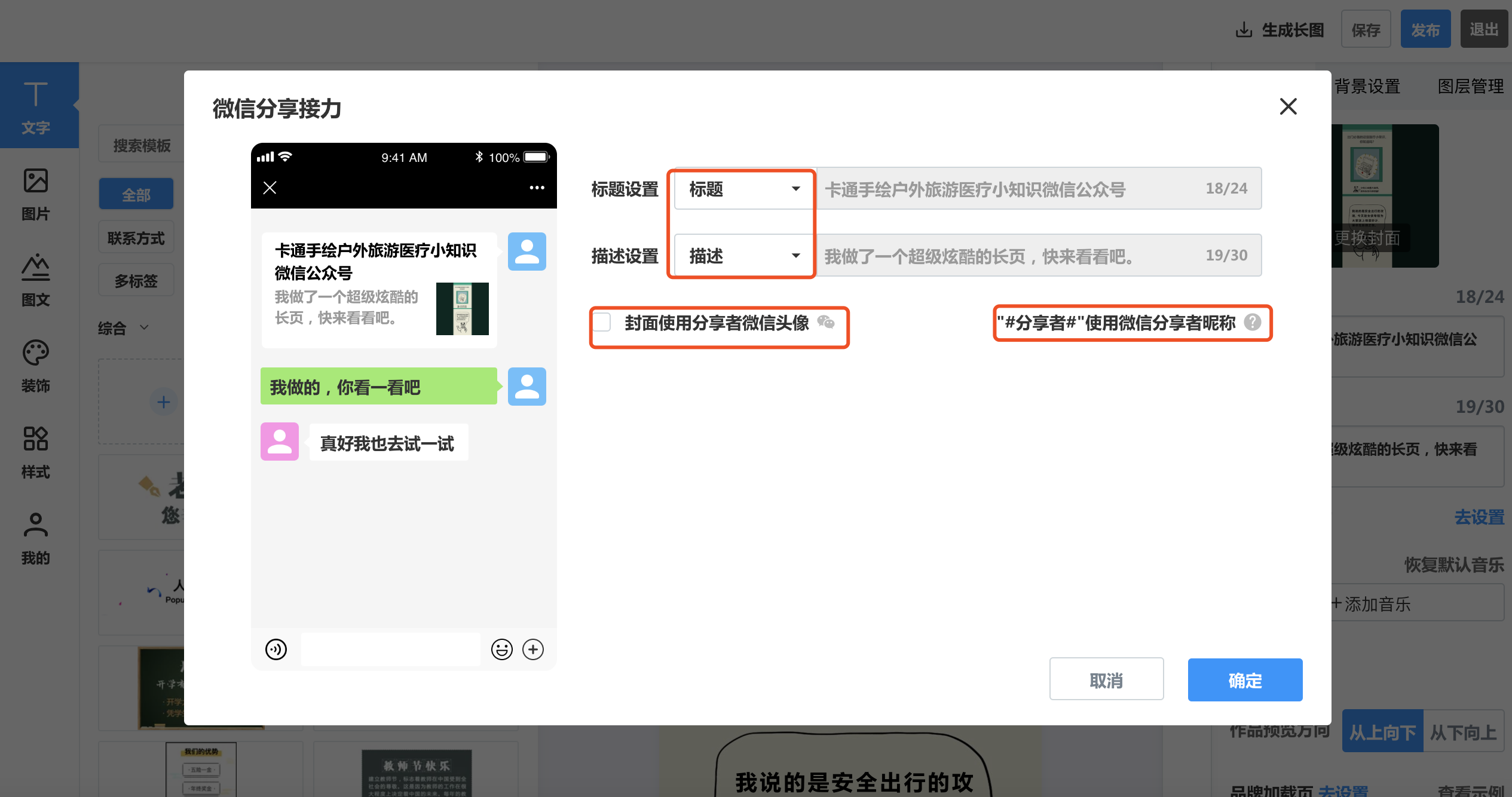
Task: Close the 微信分享接力 dialog
Action: (1288, 106)
